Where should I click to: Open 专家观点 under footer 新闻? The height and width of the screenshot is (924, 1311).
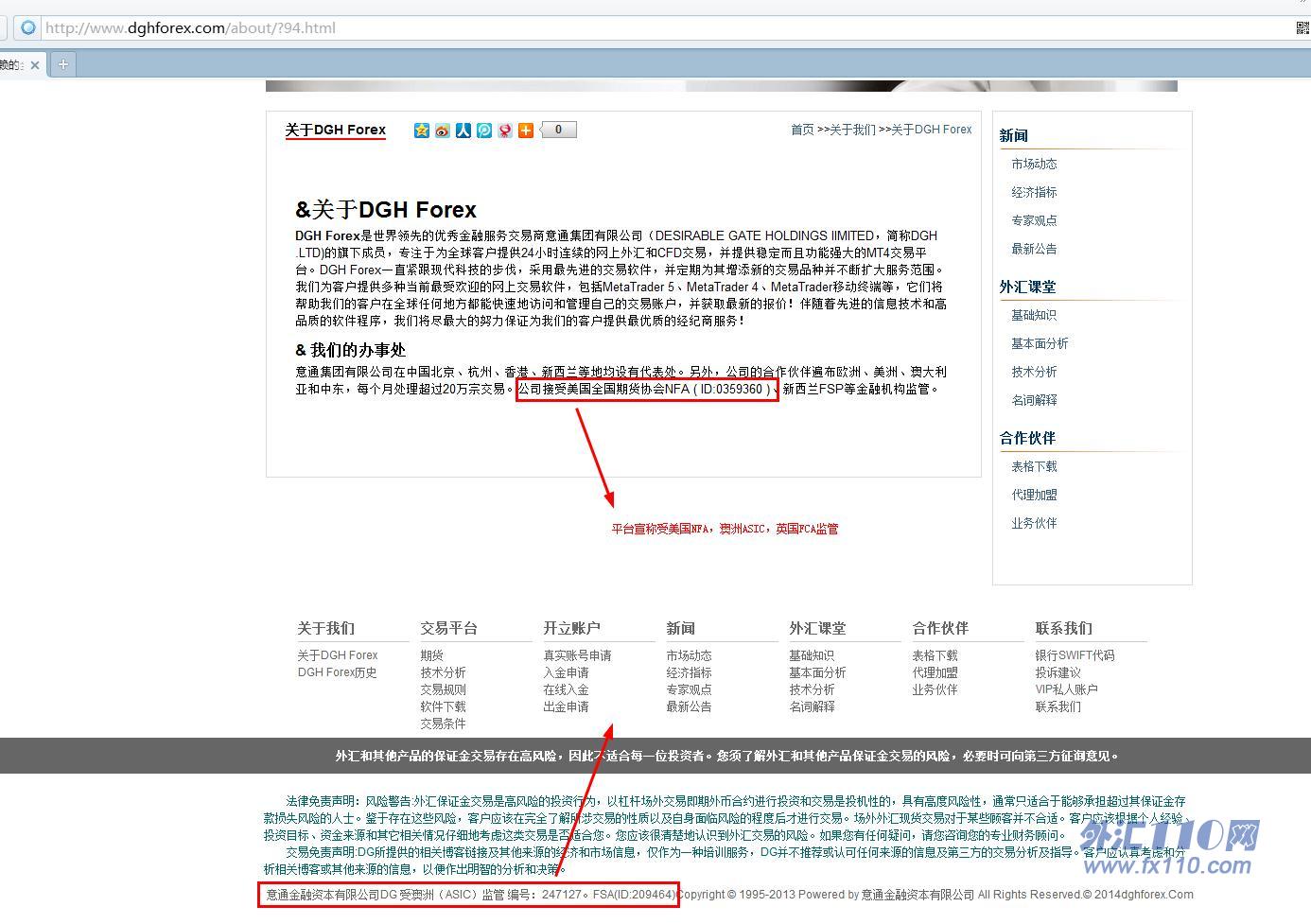click(x=690, y=689)
